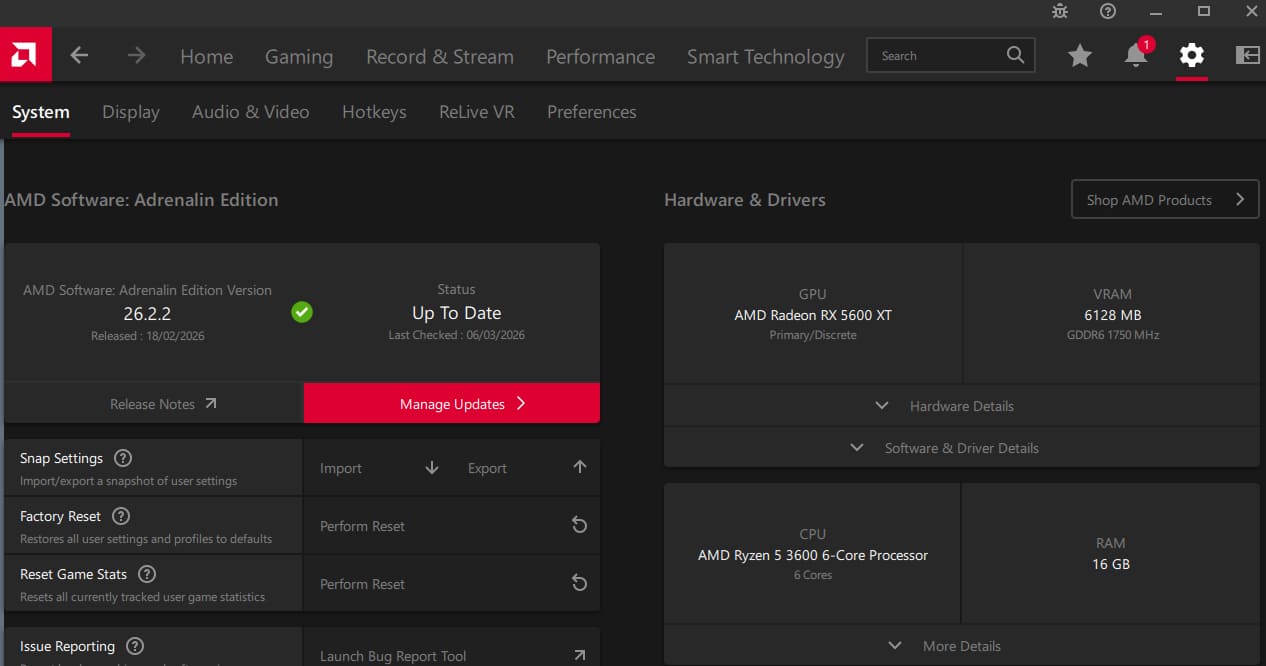Viewport: 1266px width, 666px height.
Task: Expand Hardware Details
Action: pyautogui.click(x=961, y=406)
